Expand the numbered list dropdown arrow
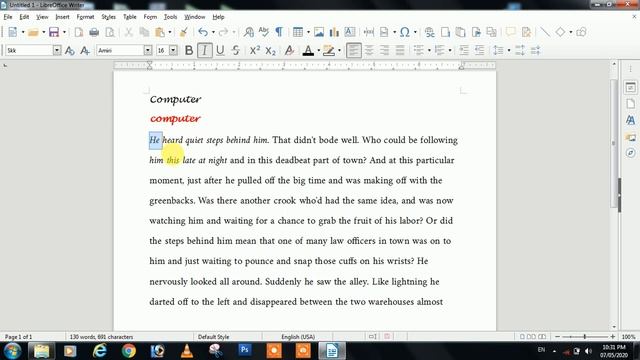Image resolution: width=640 pixels, height=360 pixels. (x=450, y=50)
